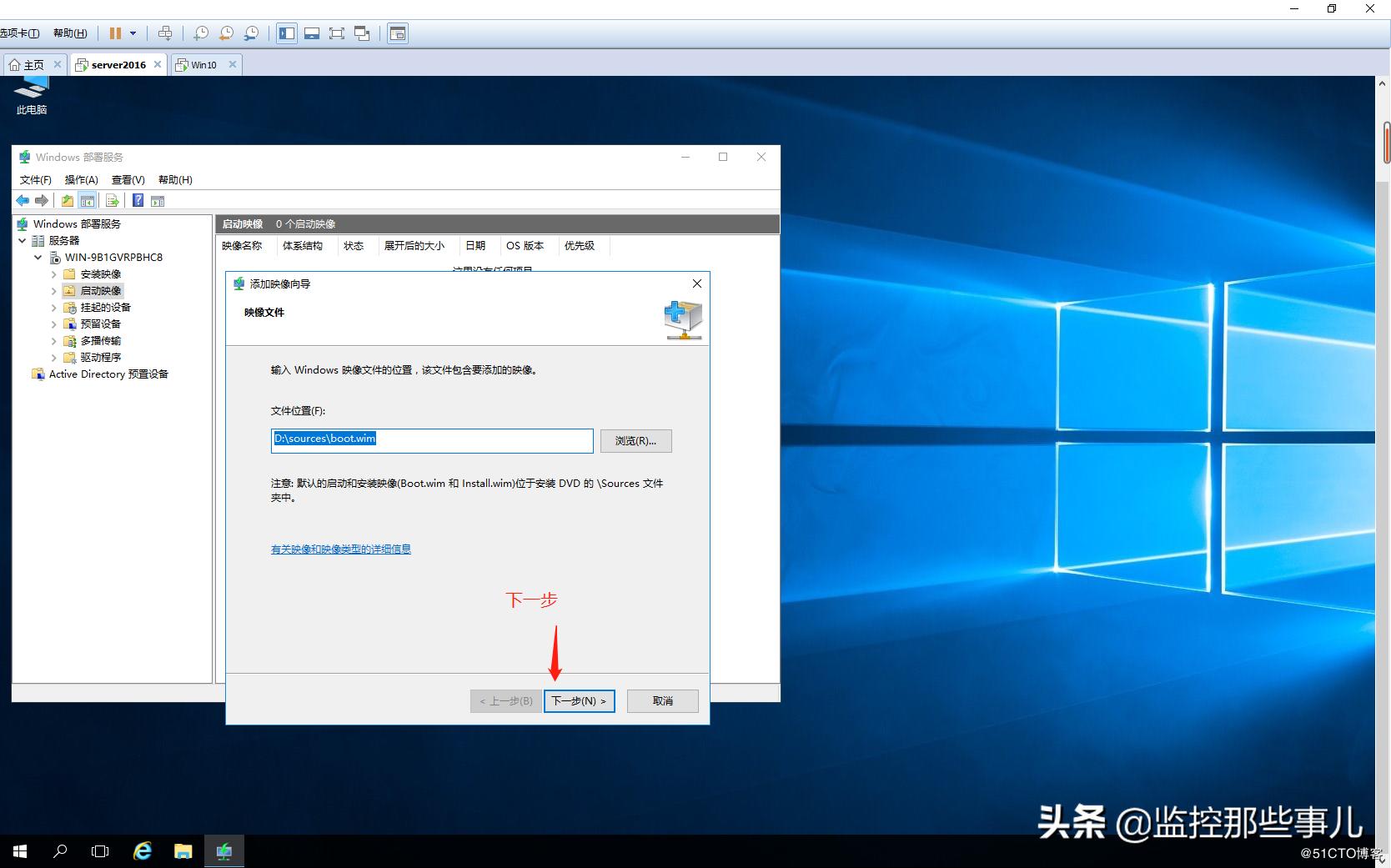
Task: Show the action pane via the rightmost WDS toolbar icon
Action: coord(158,200)
